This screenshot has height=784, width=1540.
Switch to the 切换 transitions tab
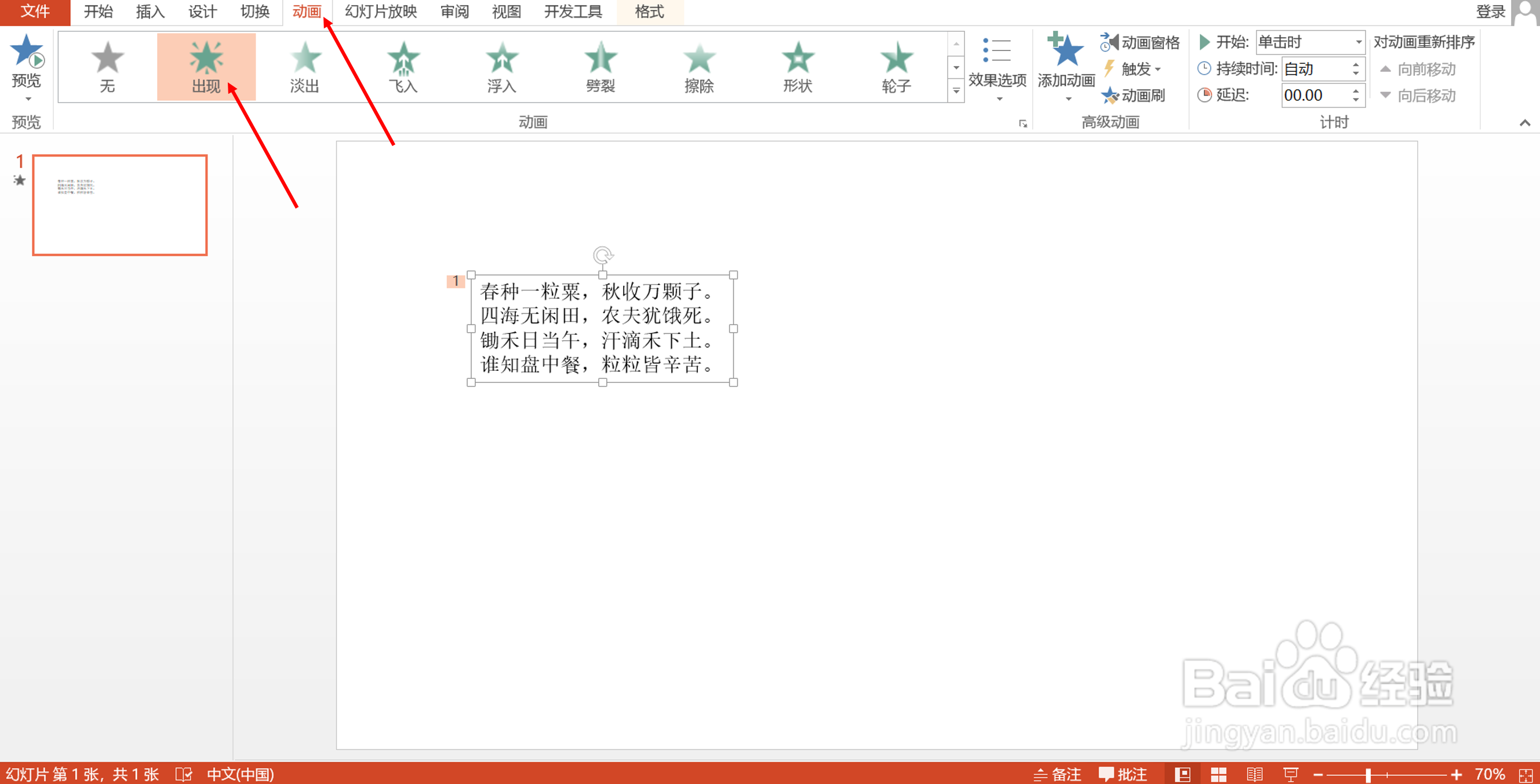tap(254, 12)
